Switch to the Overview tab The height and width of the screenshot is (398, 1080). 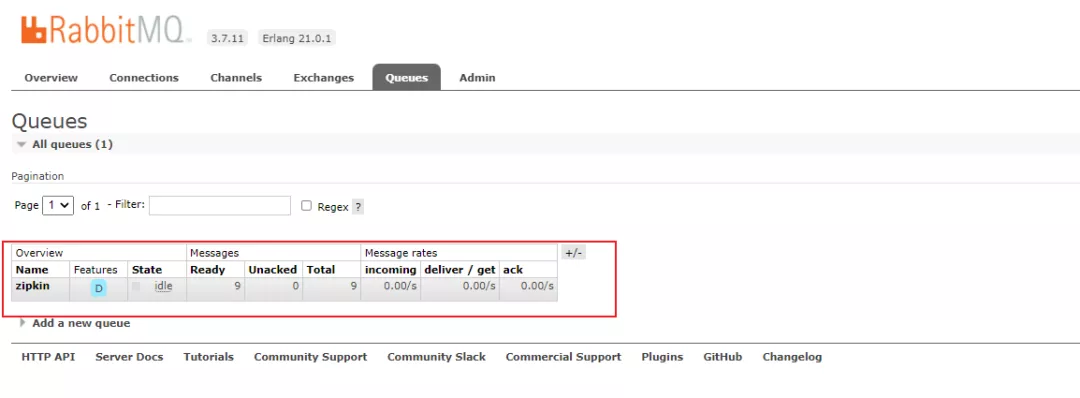point(51,78)
